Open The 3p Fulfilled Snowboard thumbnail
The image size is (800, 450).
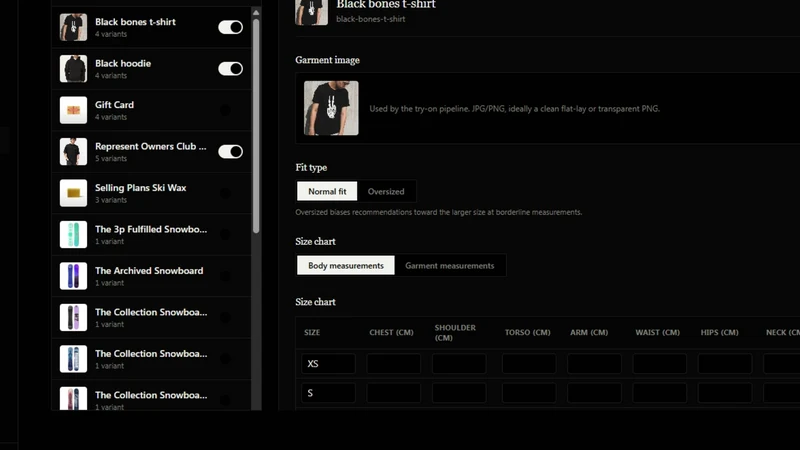(73, 234)
